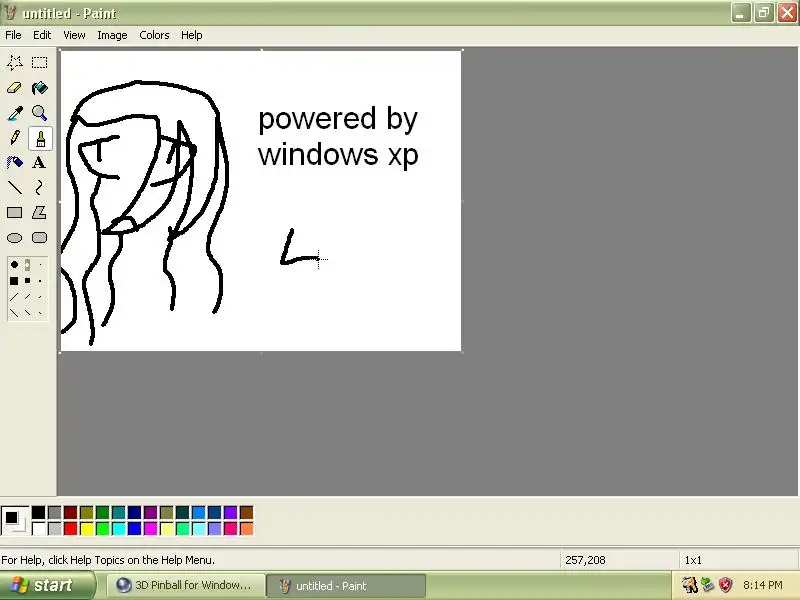Activate the Pick Color eyedropper tool
Viewport: 800px width, 600px height.
[14, 113]
